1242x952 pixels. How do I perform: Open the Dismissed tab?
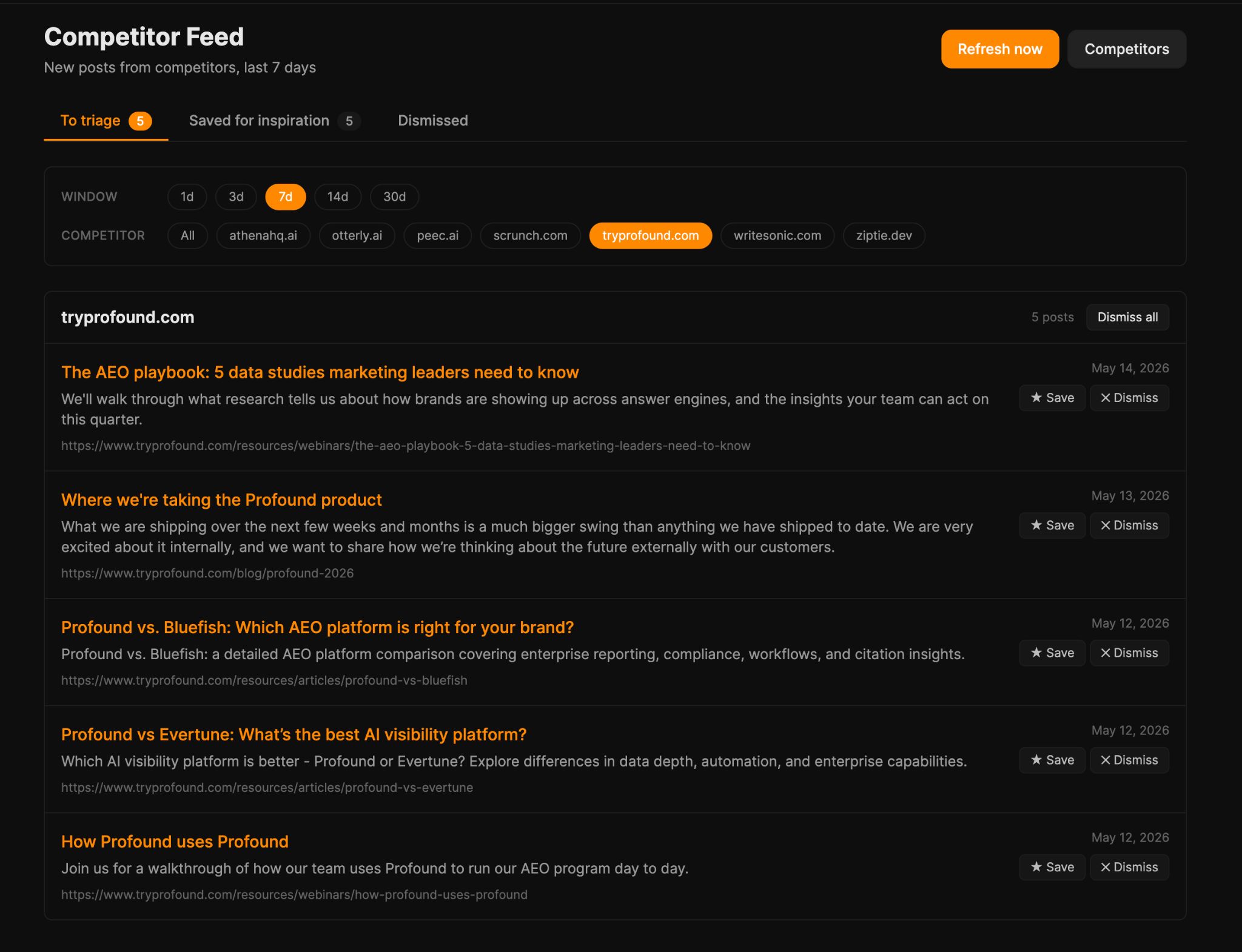[432, 121]
